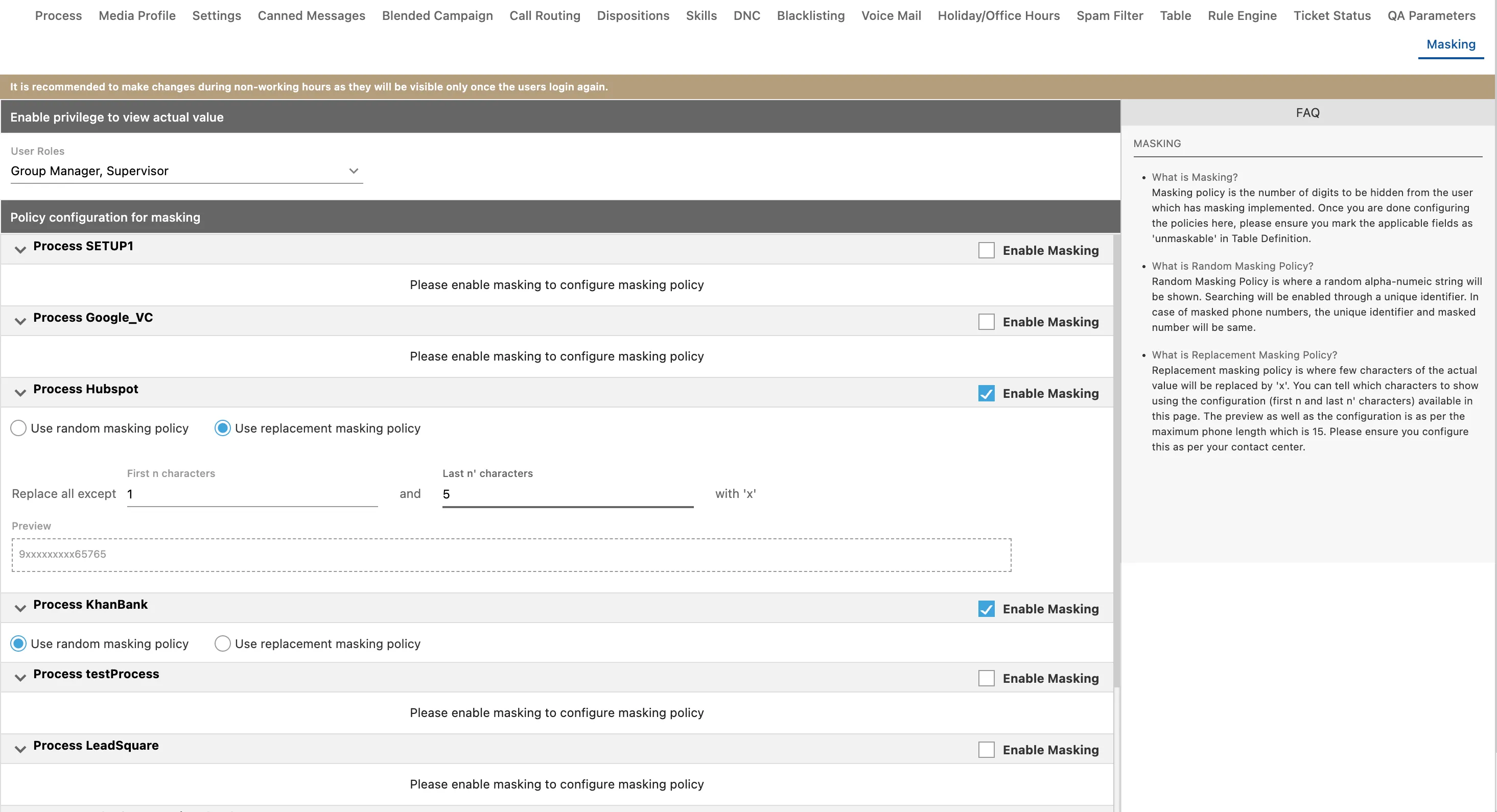Collapse the Process SETUP1 section chevron
The image size is (1497, 812).
click(20, 250)
